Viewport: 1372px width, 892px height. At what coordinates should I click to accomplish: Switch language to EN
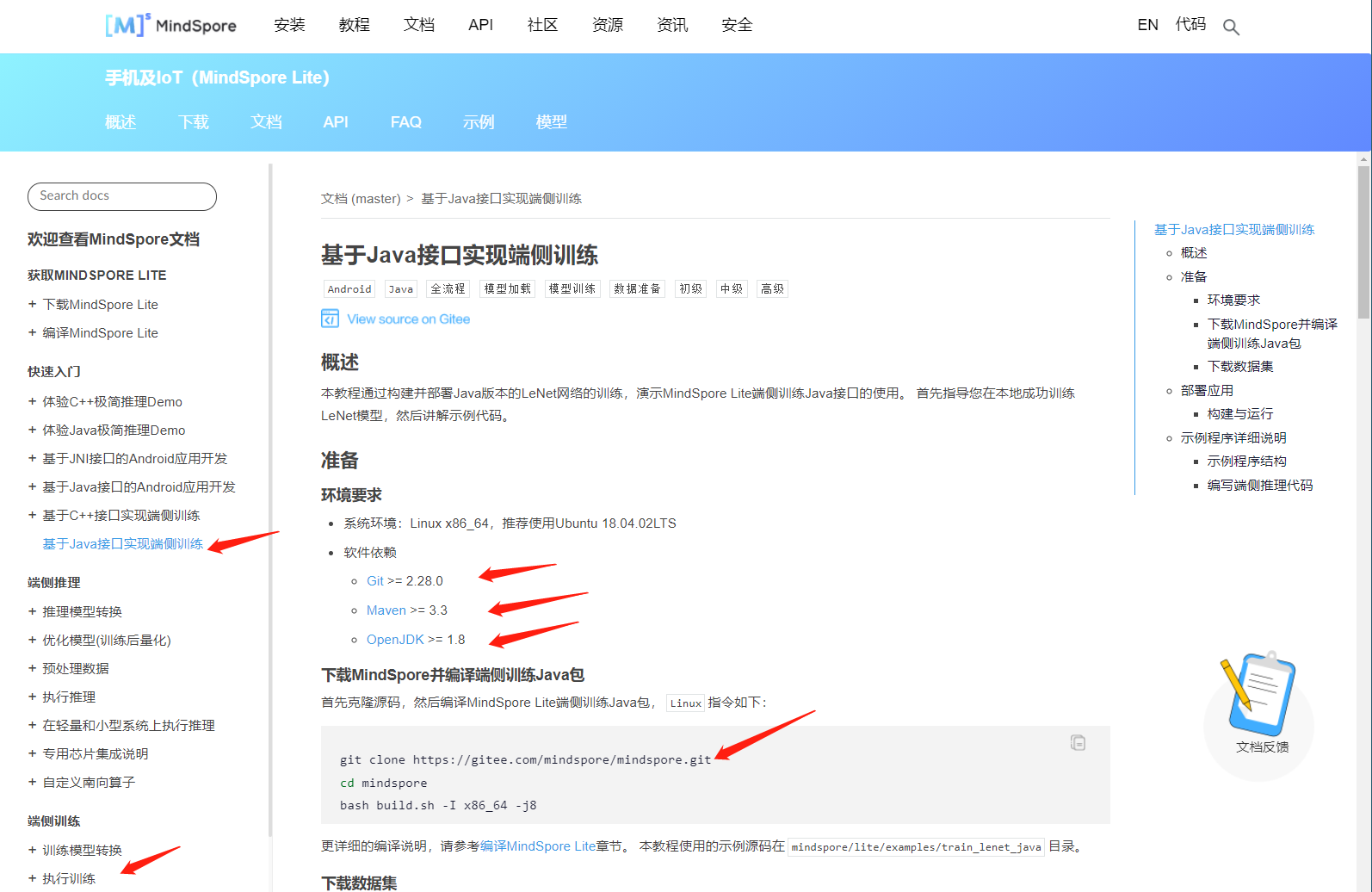click(1147, 25)
